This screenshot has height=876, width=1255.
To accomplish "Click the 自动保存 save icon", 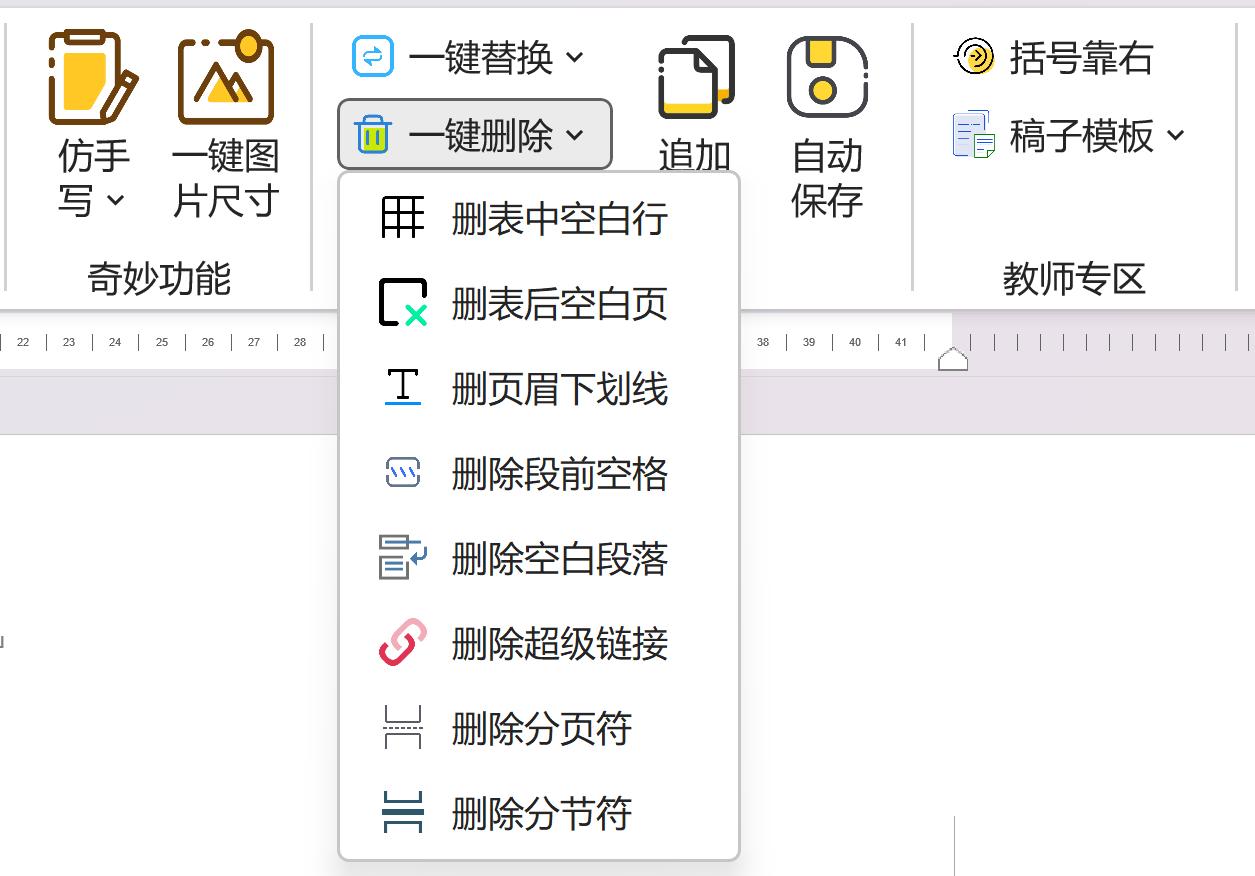I will [828, 75].
